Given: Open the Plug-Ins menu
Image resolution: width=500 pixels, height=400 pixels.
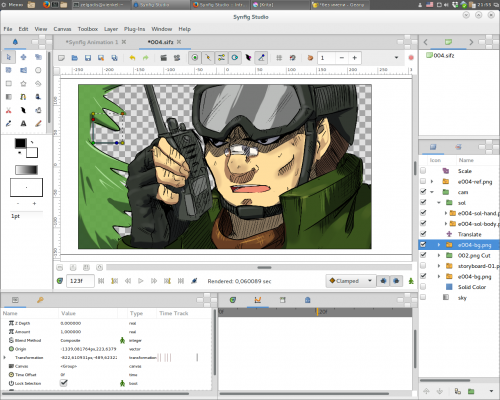Looking at the screenshot, I should pyautogui.click(x=134, y=29).
